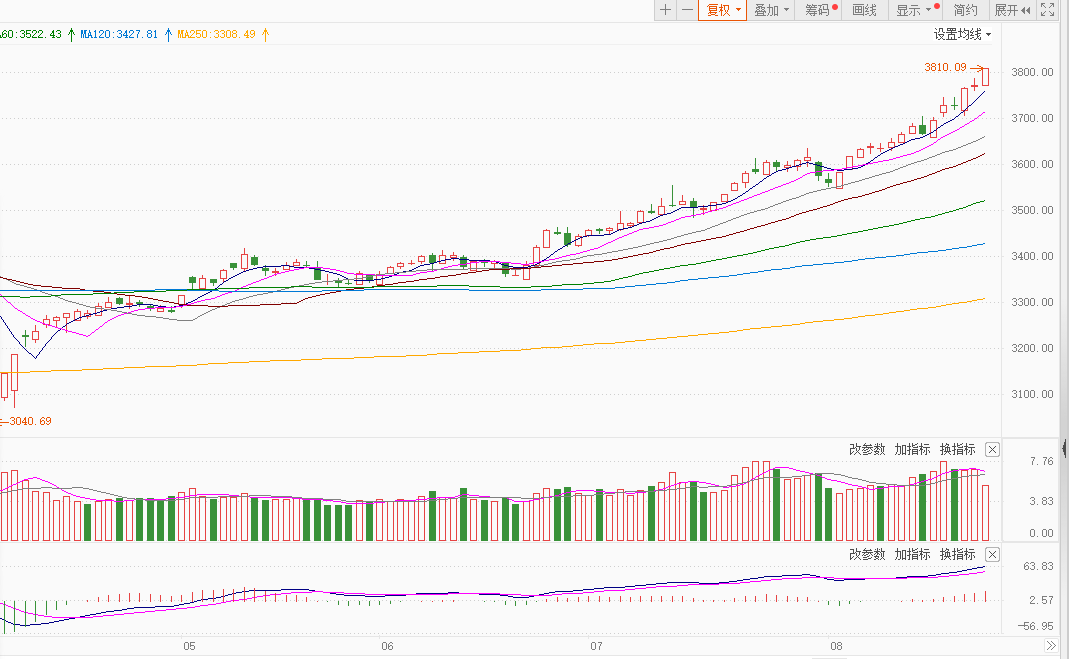
Task: Select the 画线 drawing tool
Action: pyautogui.click(x=864, y=10)
